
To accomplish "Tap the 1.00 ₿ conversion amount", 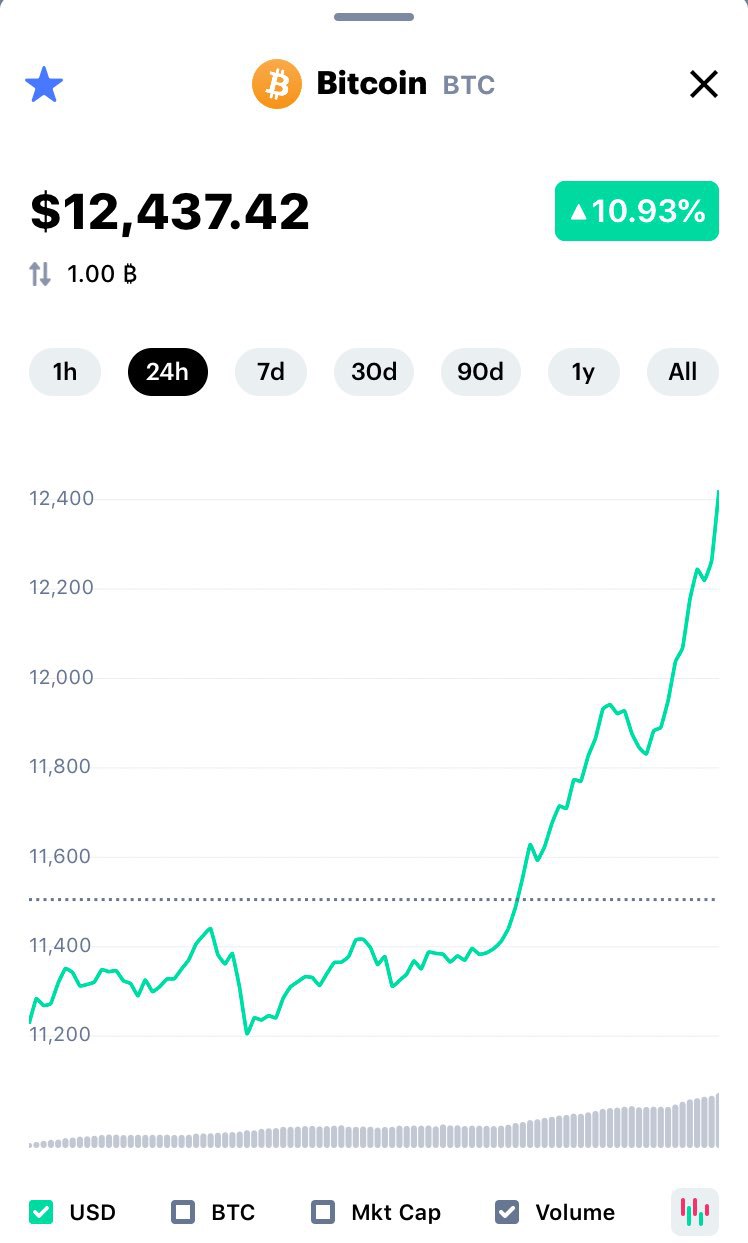I will (x=102, y=274).
